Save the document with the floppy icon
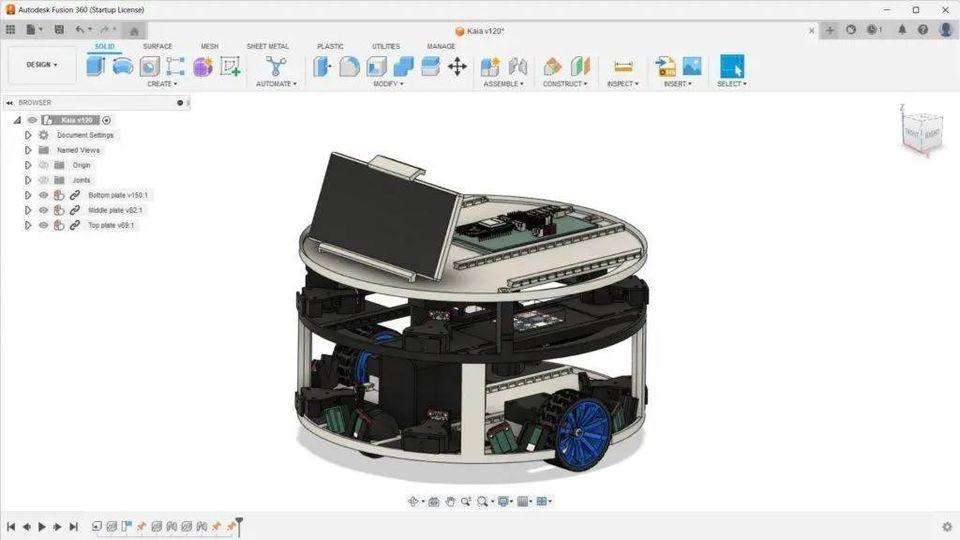The image size is (960, 540). coord(59,29)
